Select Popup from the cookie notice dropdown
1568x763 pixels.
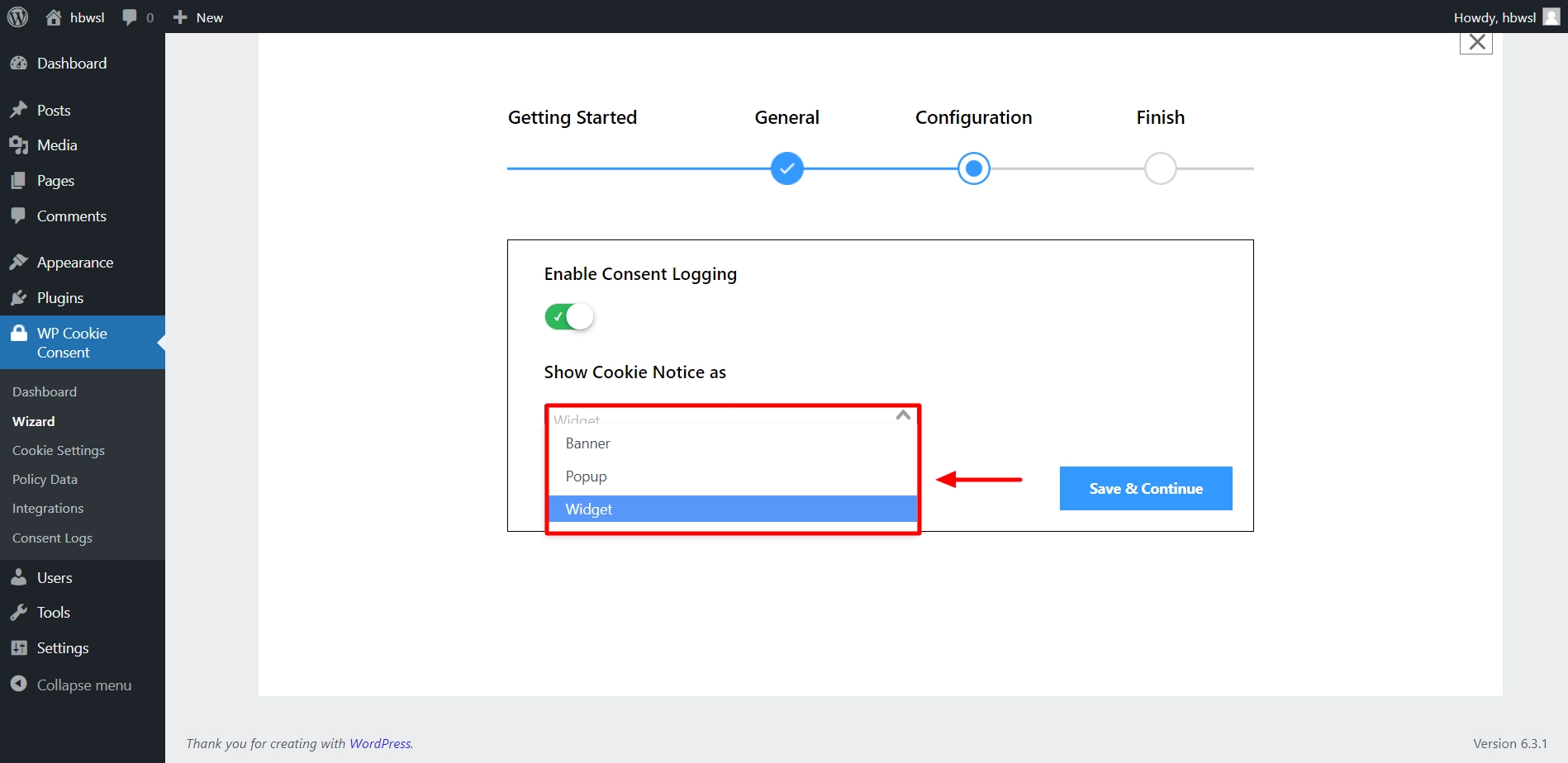(x=586, y=476)
